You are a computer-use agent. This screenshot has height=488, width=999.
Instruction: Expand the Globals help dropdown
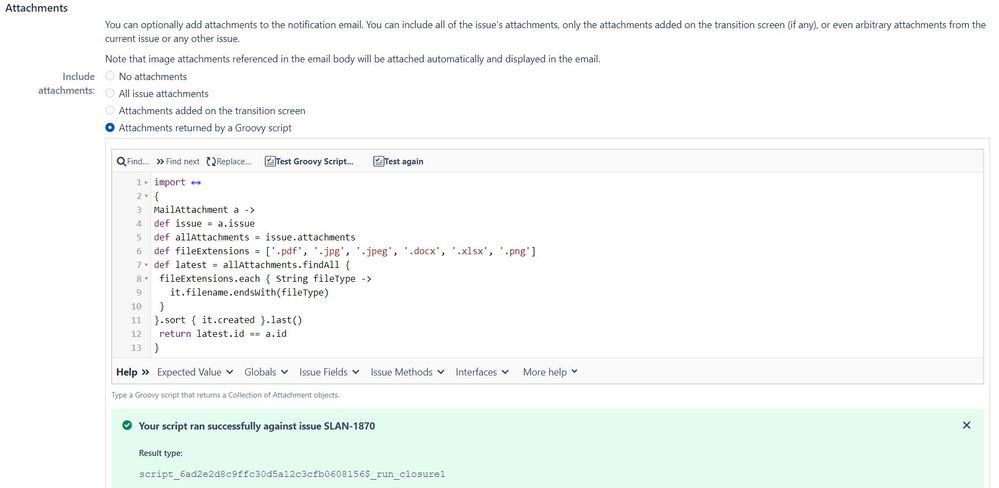point(266,372)
